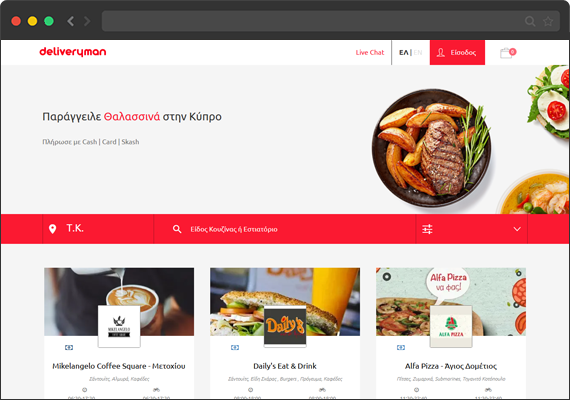Image resolution: width=570 pixels, height=400 pixels.
Task: Click the Είσοδος login button
Action: (x=457, y=52)
